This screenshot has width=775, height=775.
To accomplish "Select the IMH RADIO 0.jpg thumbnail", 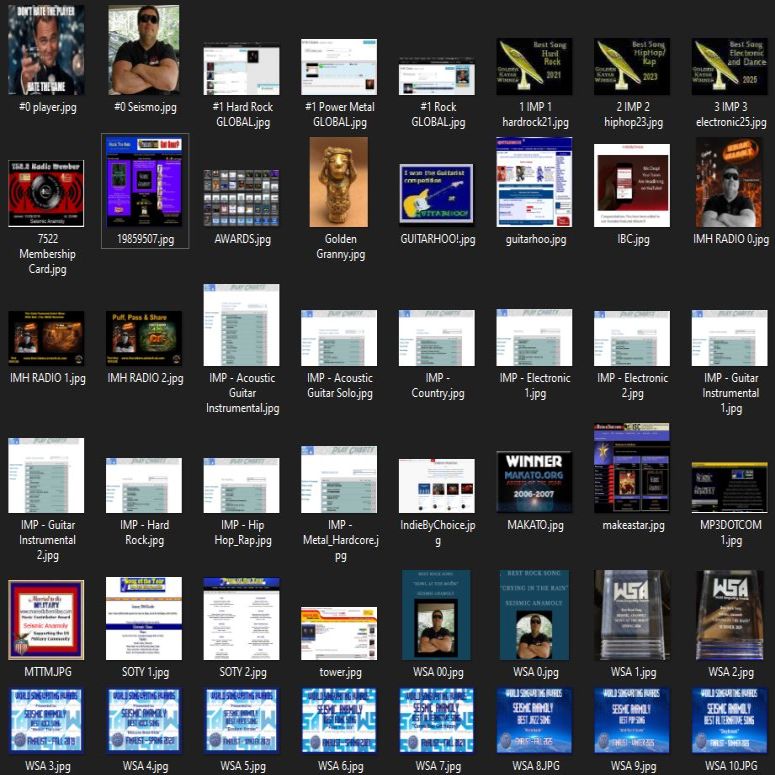I will tap(730, 182).
